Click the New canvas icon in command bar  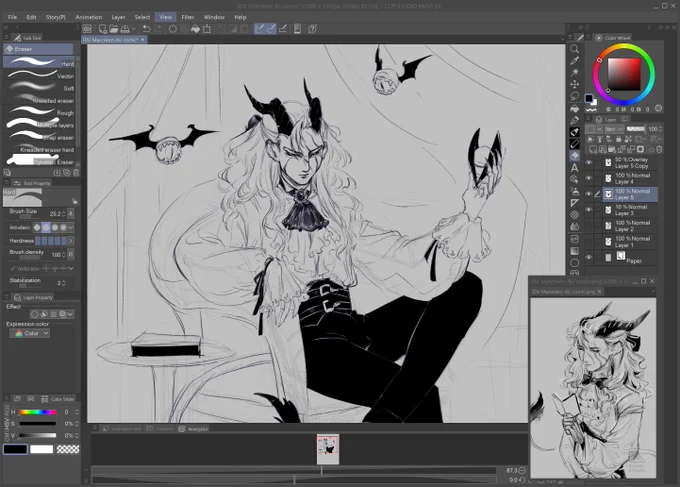point(103,29)
